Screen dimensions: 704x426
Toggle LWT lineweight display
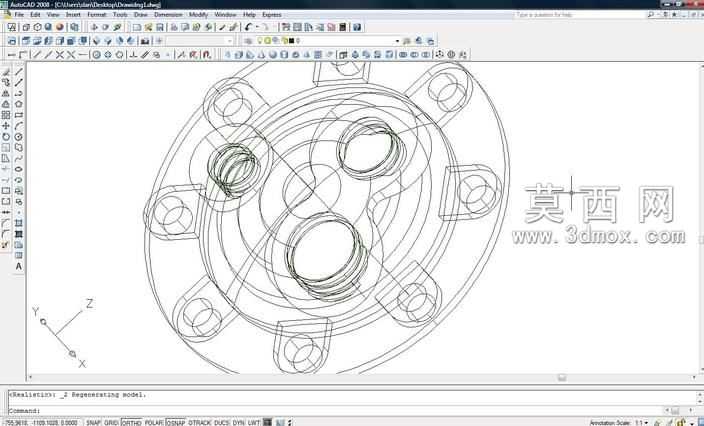[x=254, y=422]
